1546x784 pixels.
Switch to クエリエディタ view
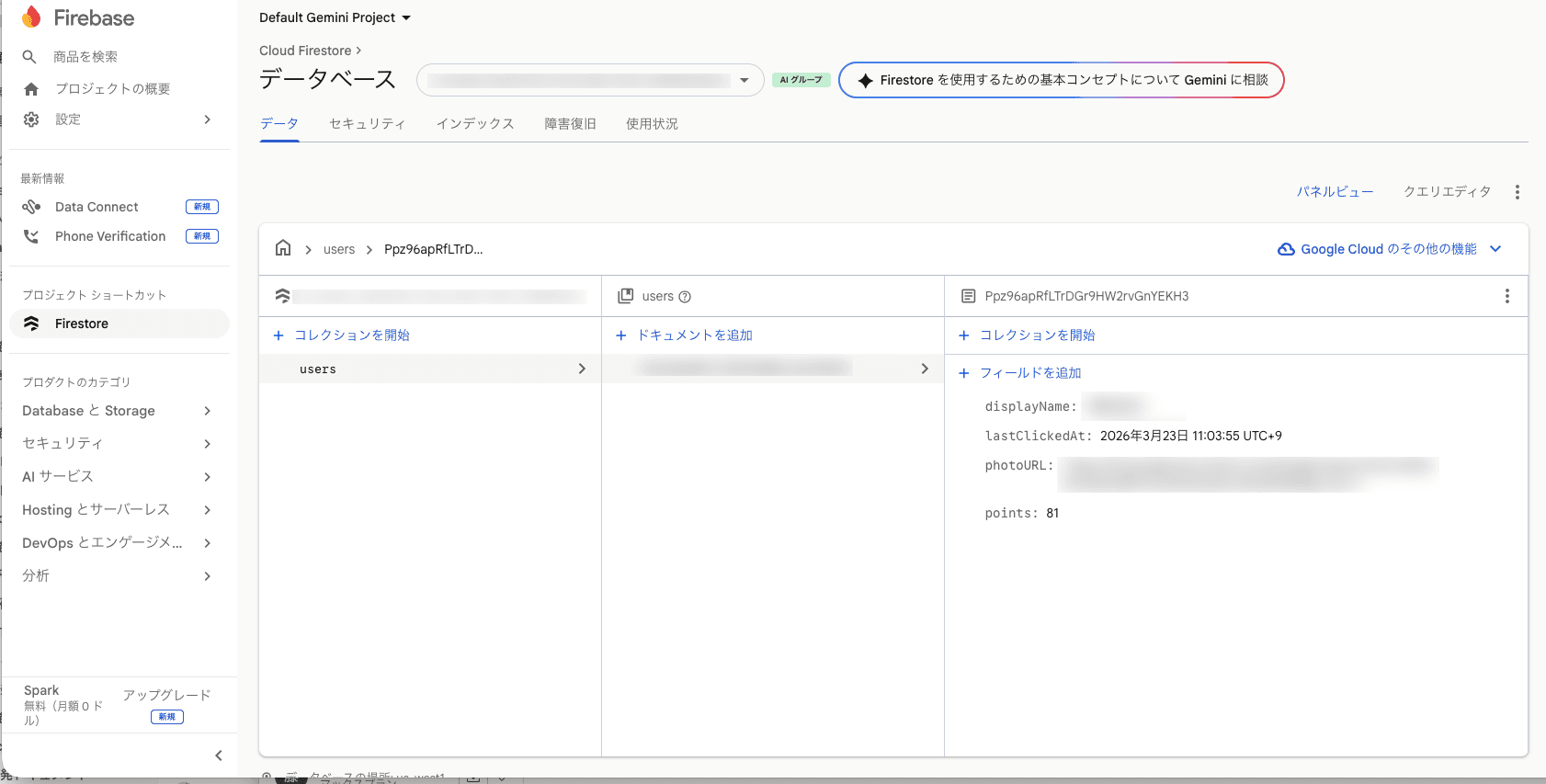1448,192
